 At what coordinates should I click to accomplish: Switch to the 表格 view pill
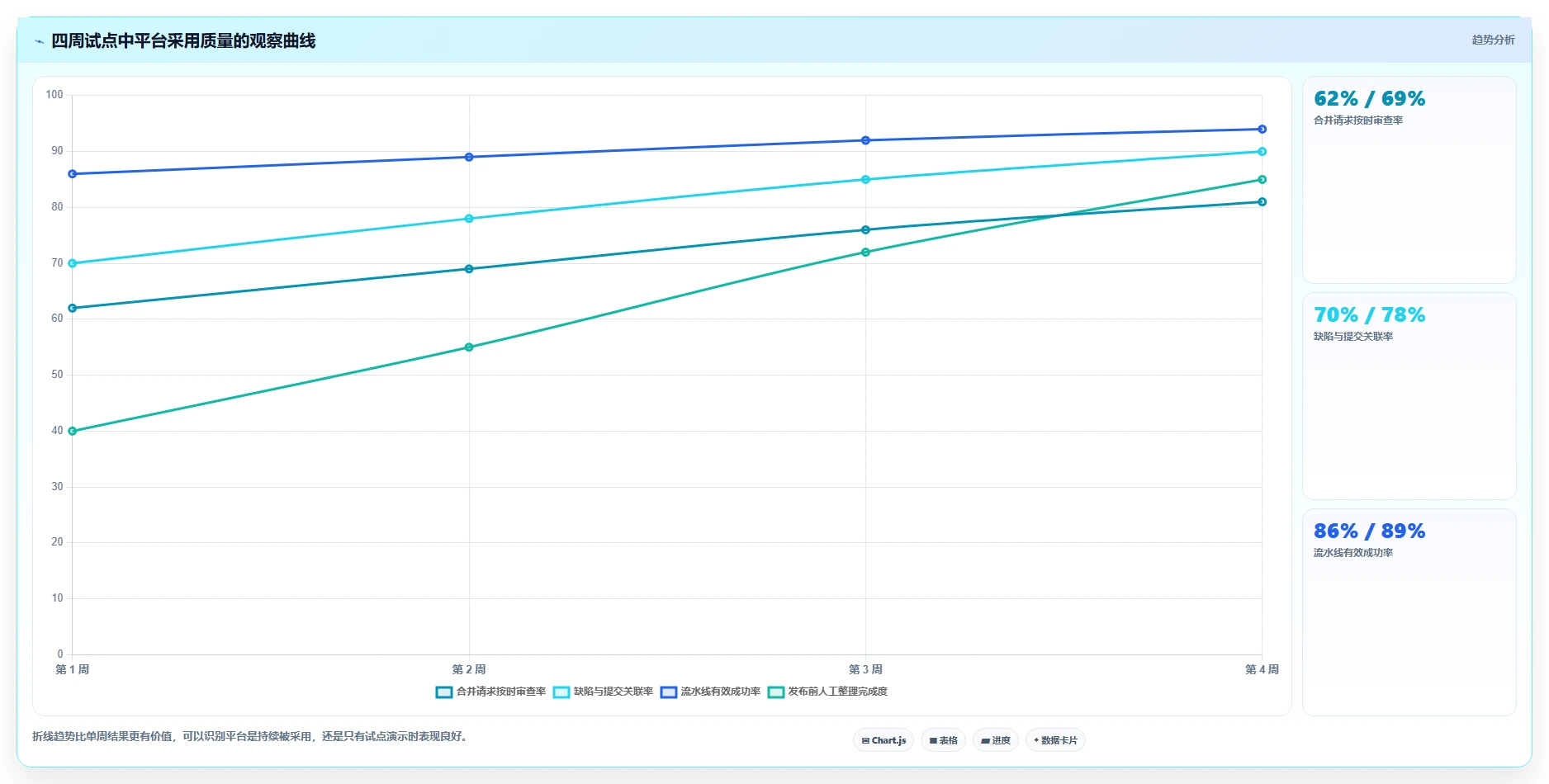coord(943,740)
